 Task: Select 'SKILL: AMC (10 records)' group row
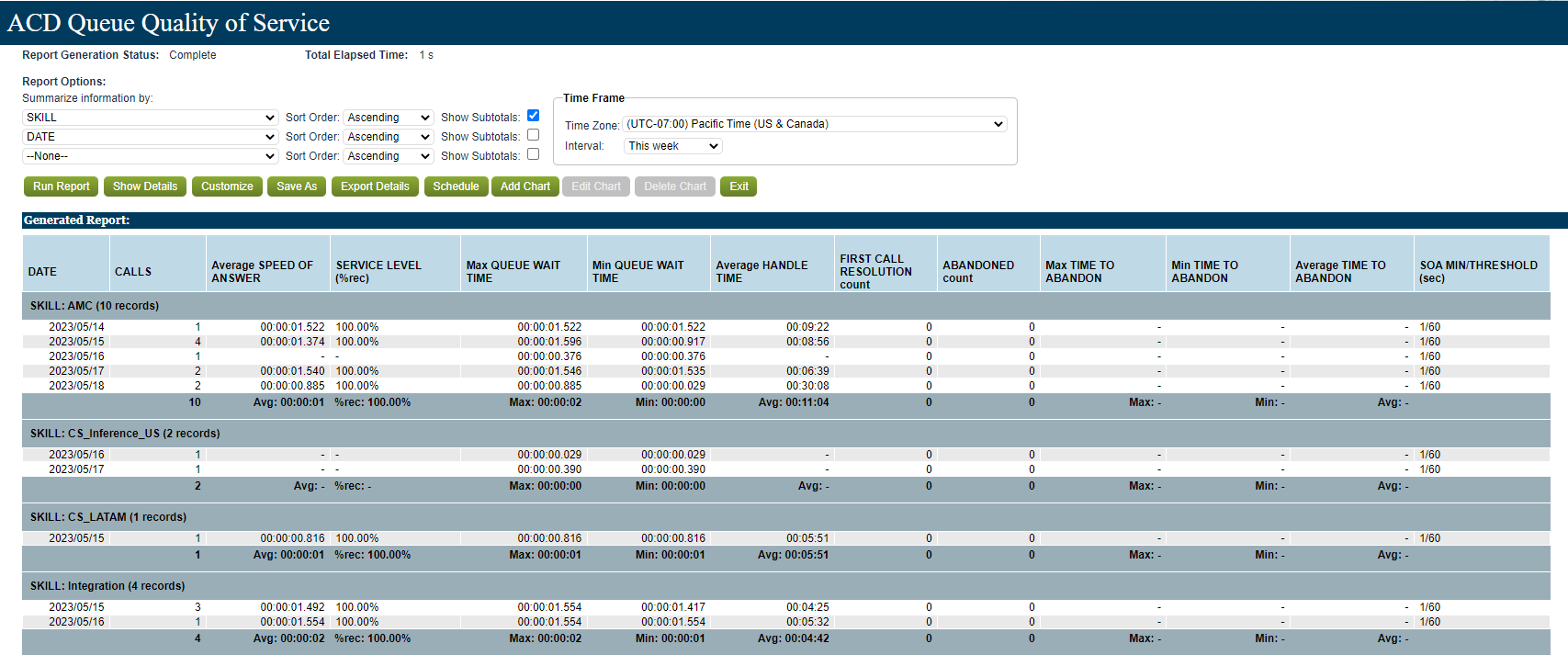(786, 306)
